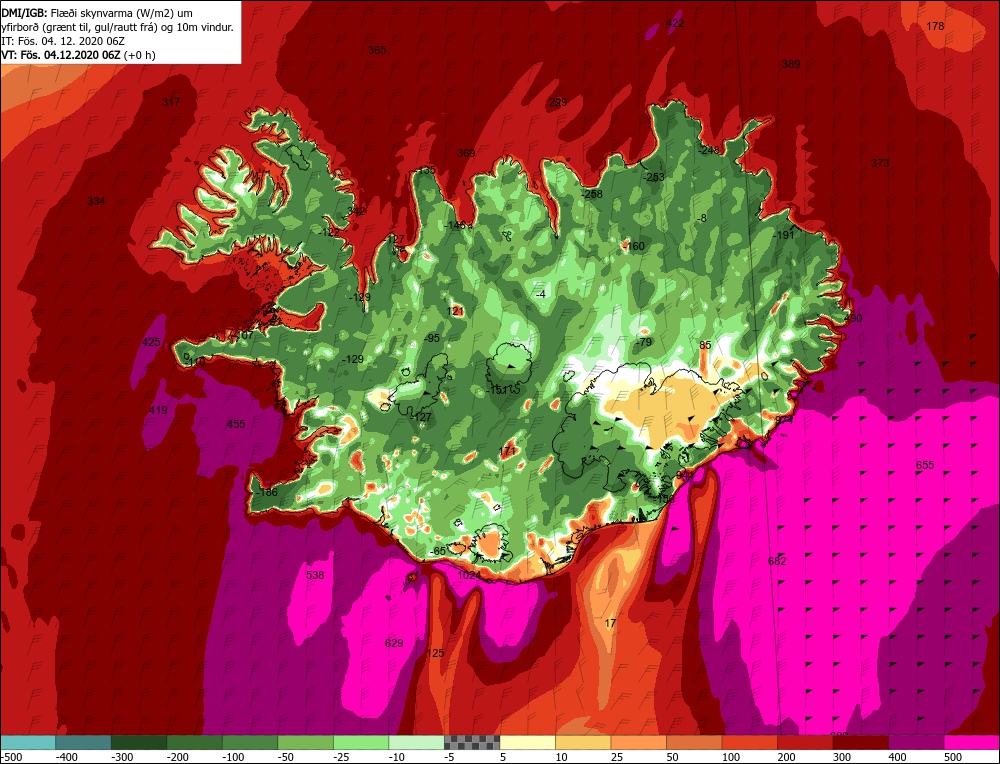
Task: Click the '-50' legend scale label
Action: (286, 757)
